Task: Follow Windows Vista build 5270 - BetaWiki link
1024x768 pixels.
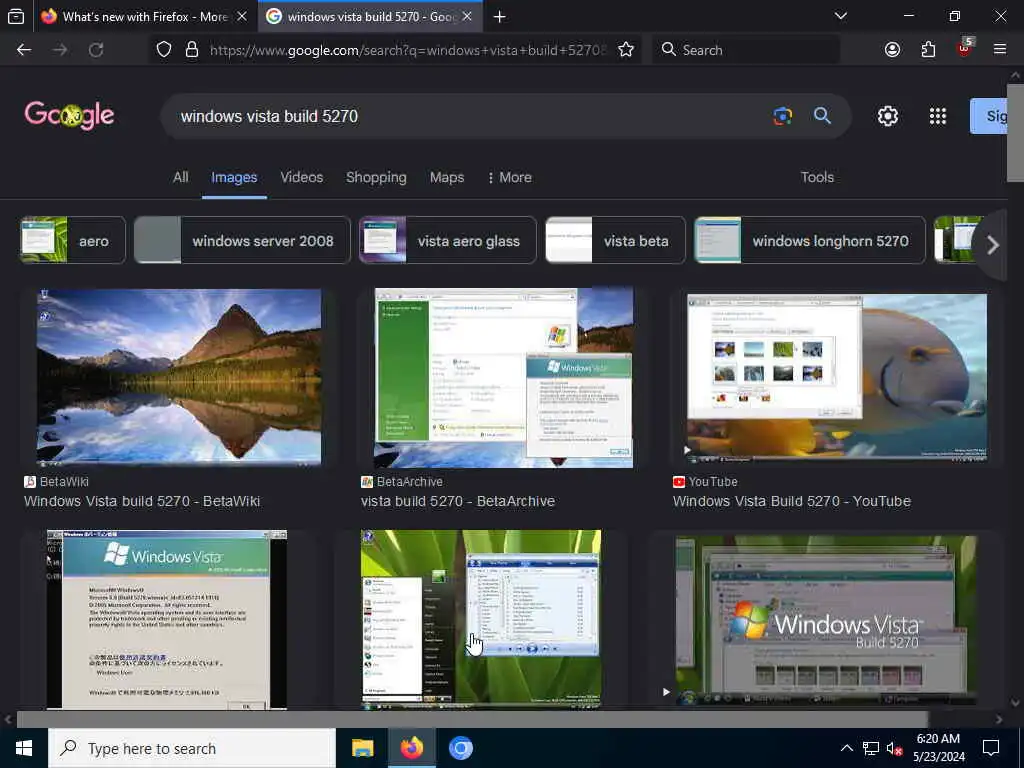Action: click(142, 501)
